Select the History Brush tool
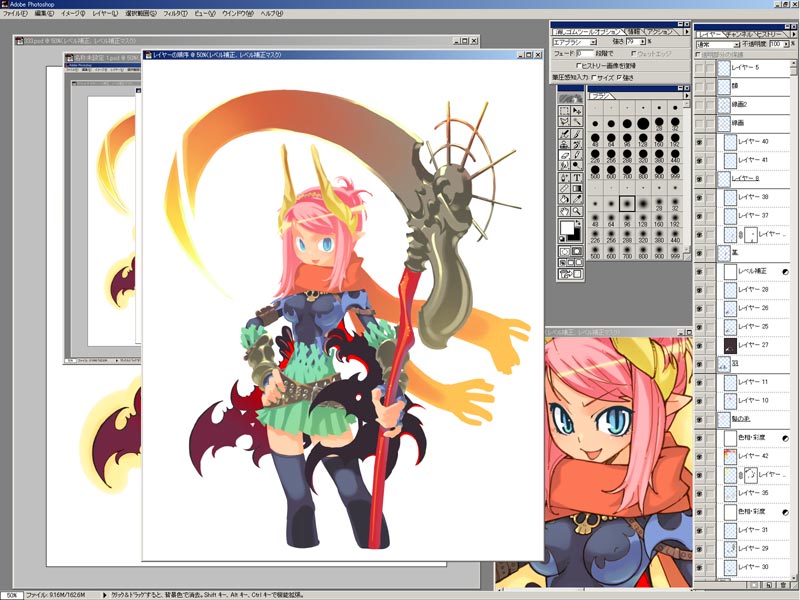 [577, 144]
